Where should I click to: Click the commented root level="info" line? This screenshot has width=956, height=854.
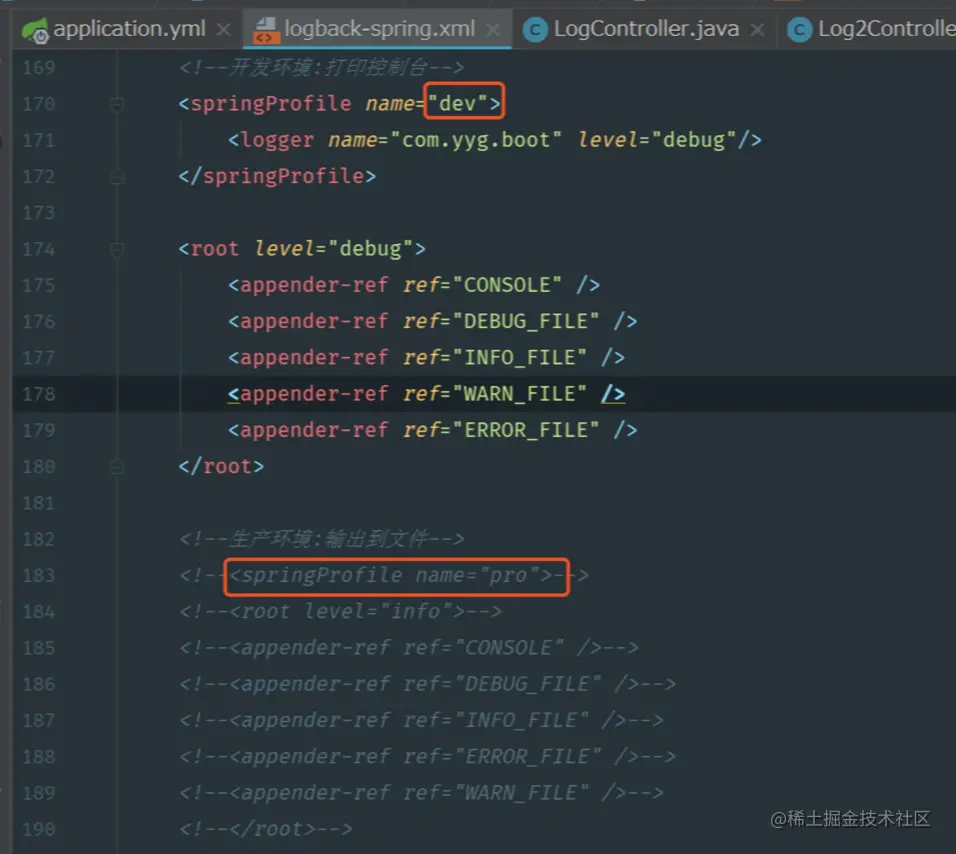340,611
